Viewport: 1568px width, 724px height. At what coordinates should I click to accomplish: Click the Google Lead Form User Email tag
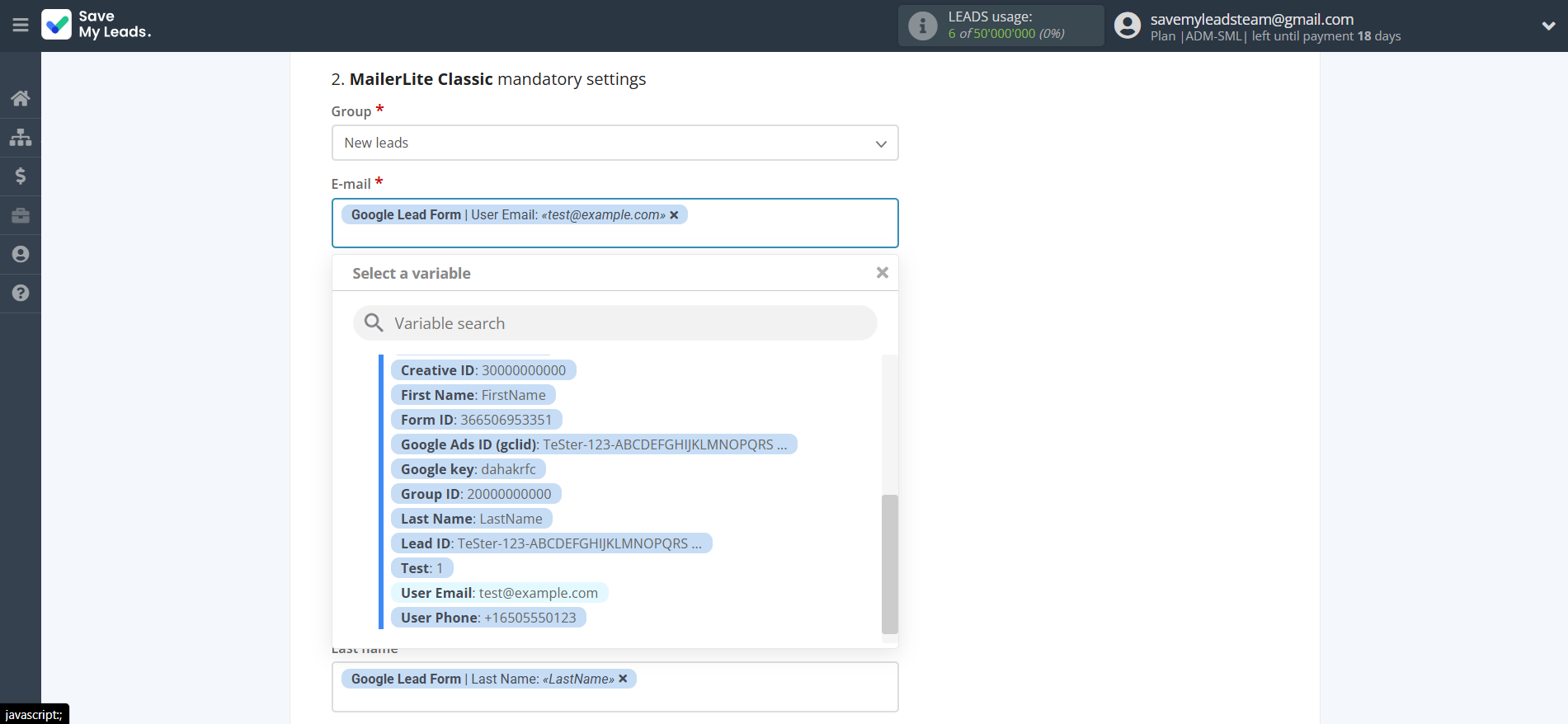point(514,215)
